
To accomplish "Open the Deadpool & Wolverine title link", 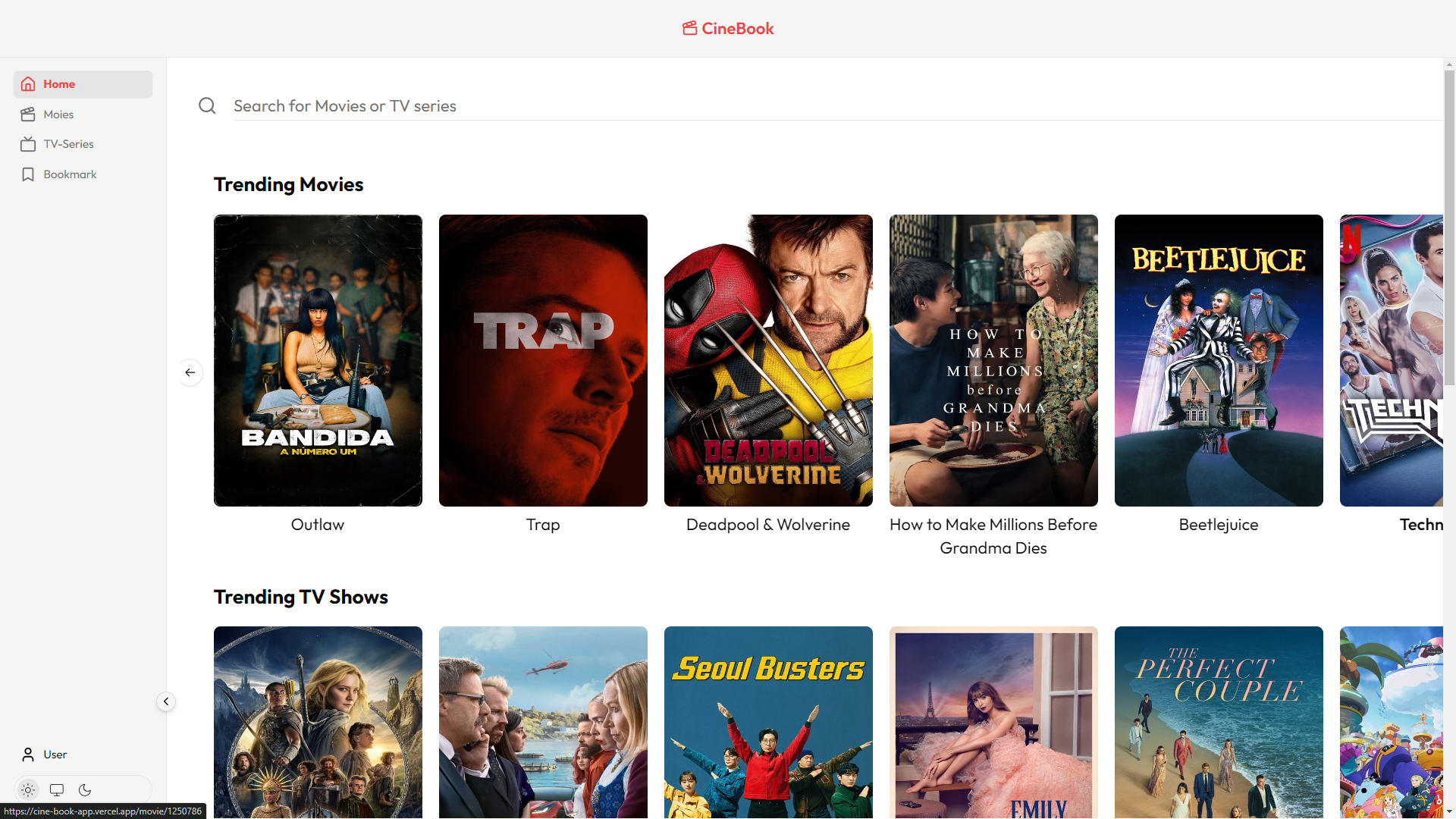I will (x=767, y=525).
